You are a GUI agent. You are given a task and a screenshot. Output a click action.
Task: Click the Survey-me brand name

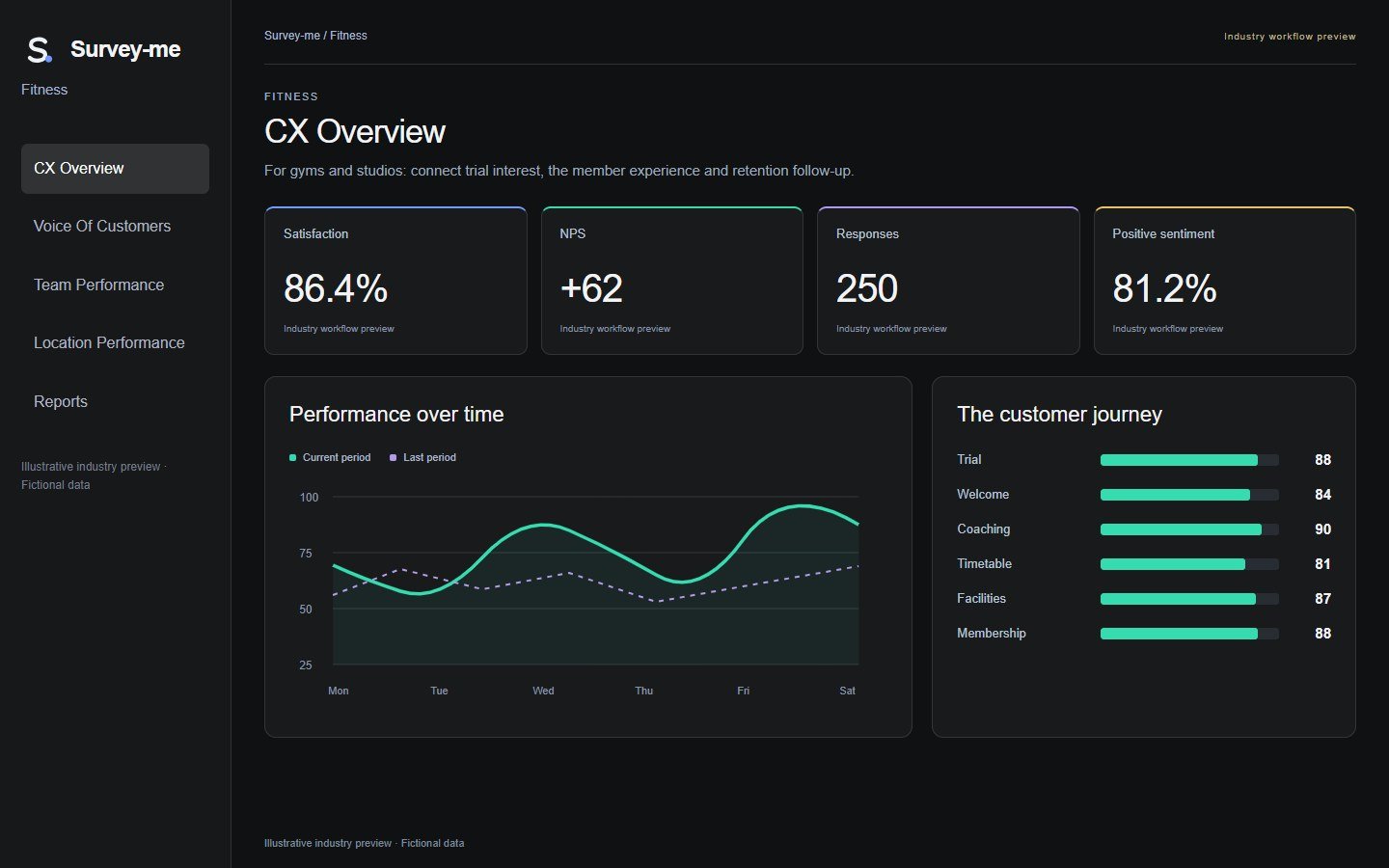(125, 49)
